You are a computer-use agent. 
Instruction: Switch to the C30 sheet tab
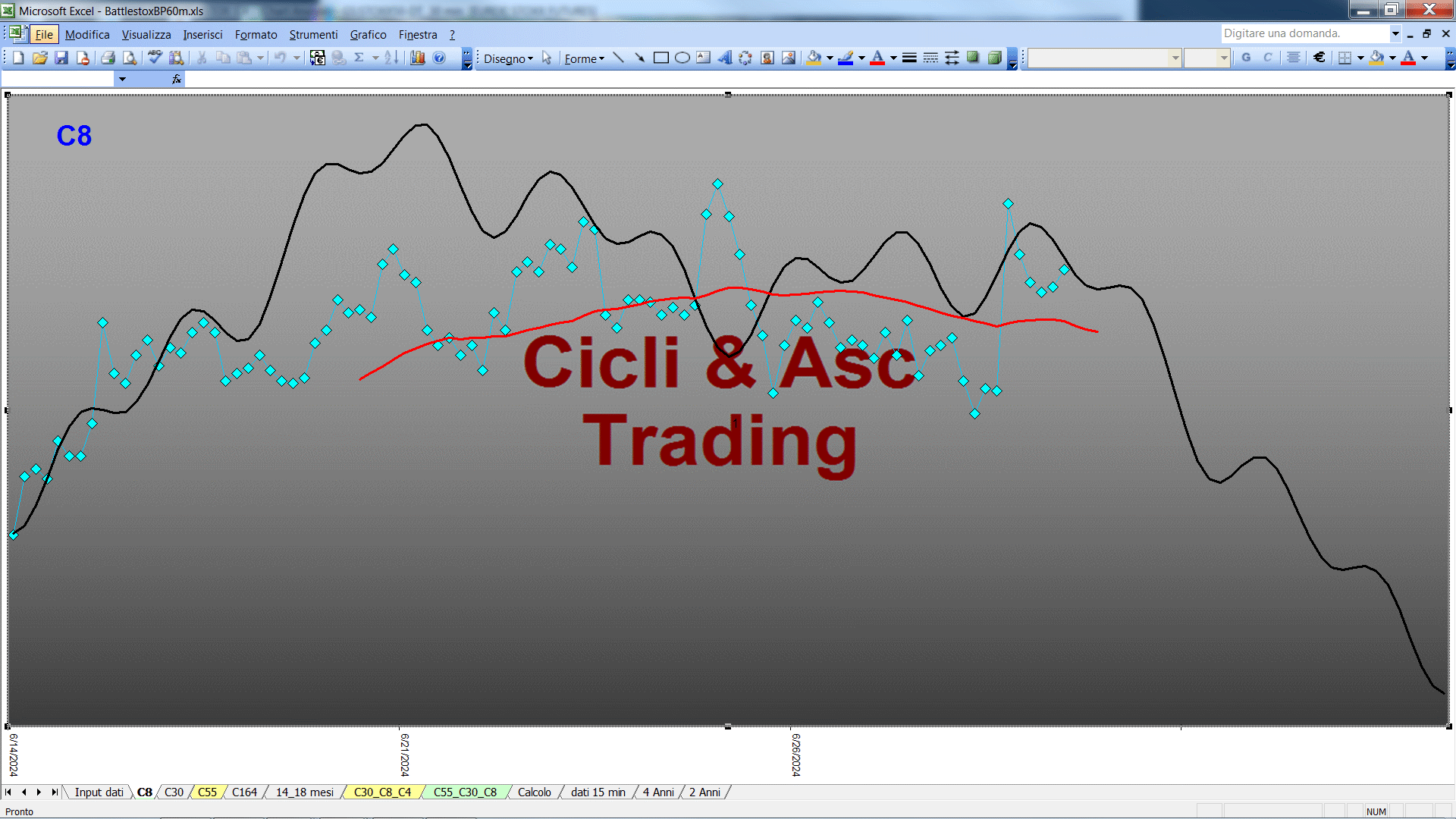click(x=174, y=792)
